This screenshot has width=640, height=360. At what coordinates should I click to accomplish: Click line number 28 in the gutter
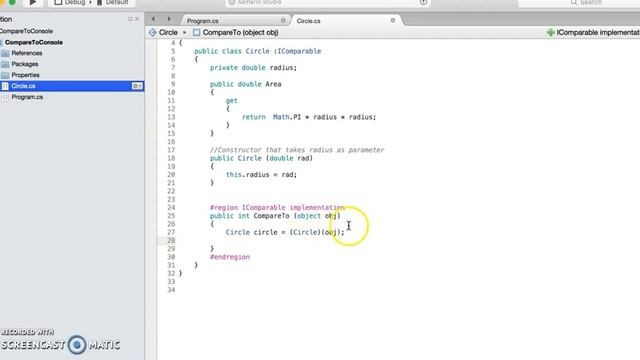[x=171, y=240]
